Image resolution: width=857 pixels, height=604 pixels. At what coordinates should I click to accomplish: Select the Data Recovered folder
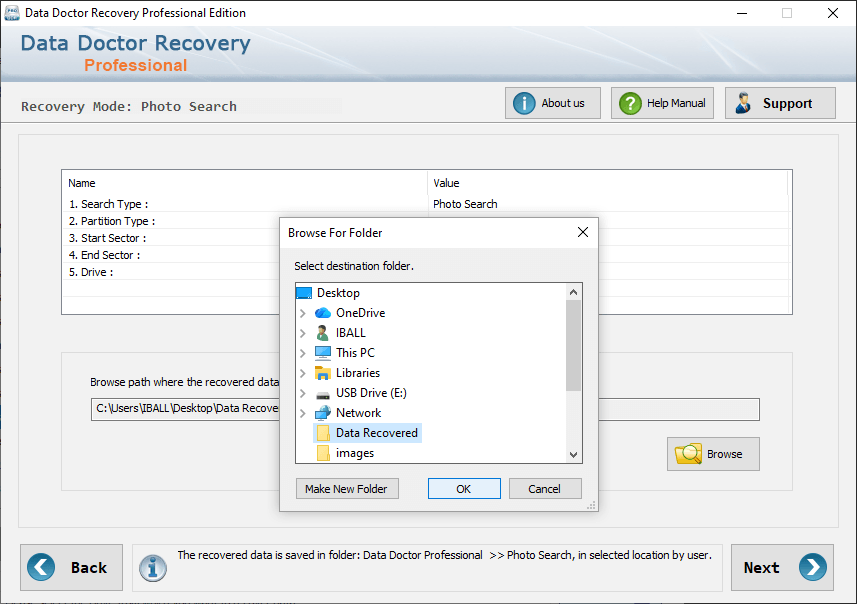377,433
